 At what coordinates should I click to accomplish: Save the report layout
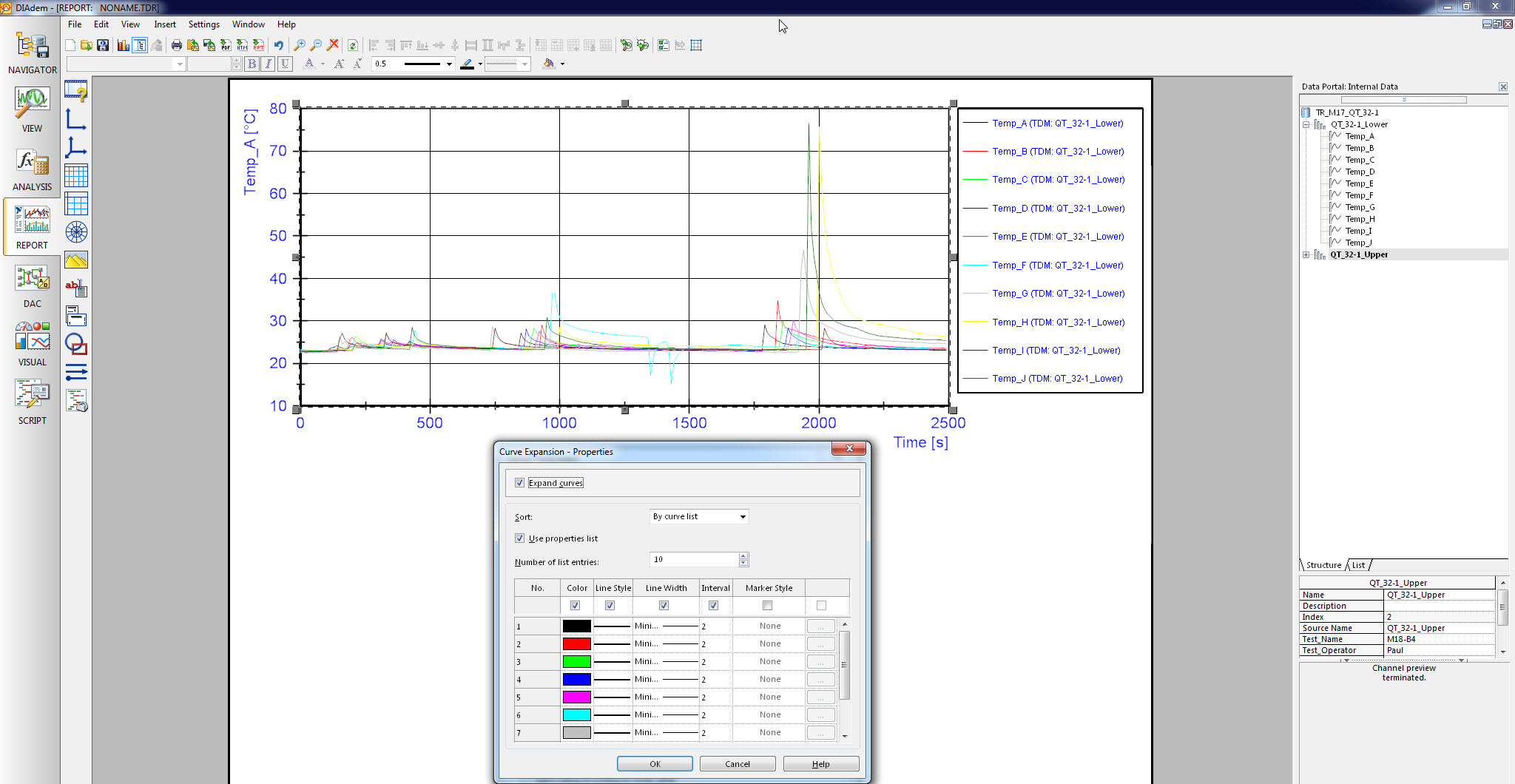(103, 45)
